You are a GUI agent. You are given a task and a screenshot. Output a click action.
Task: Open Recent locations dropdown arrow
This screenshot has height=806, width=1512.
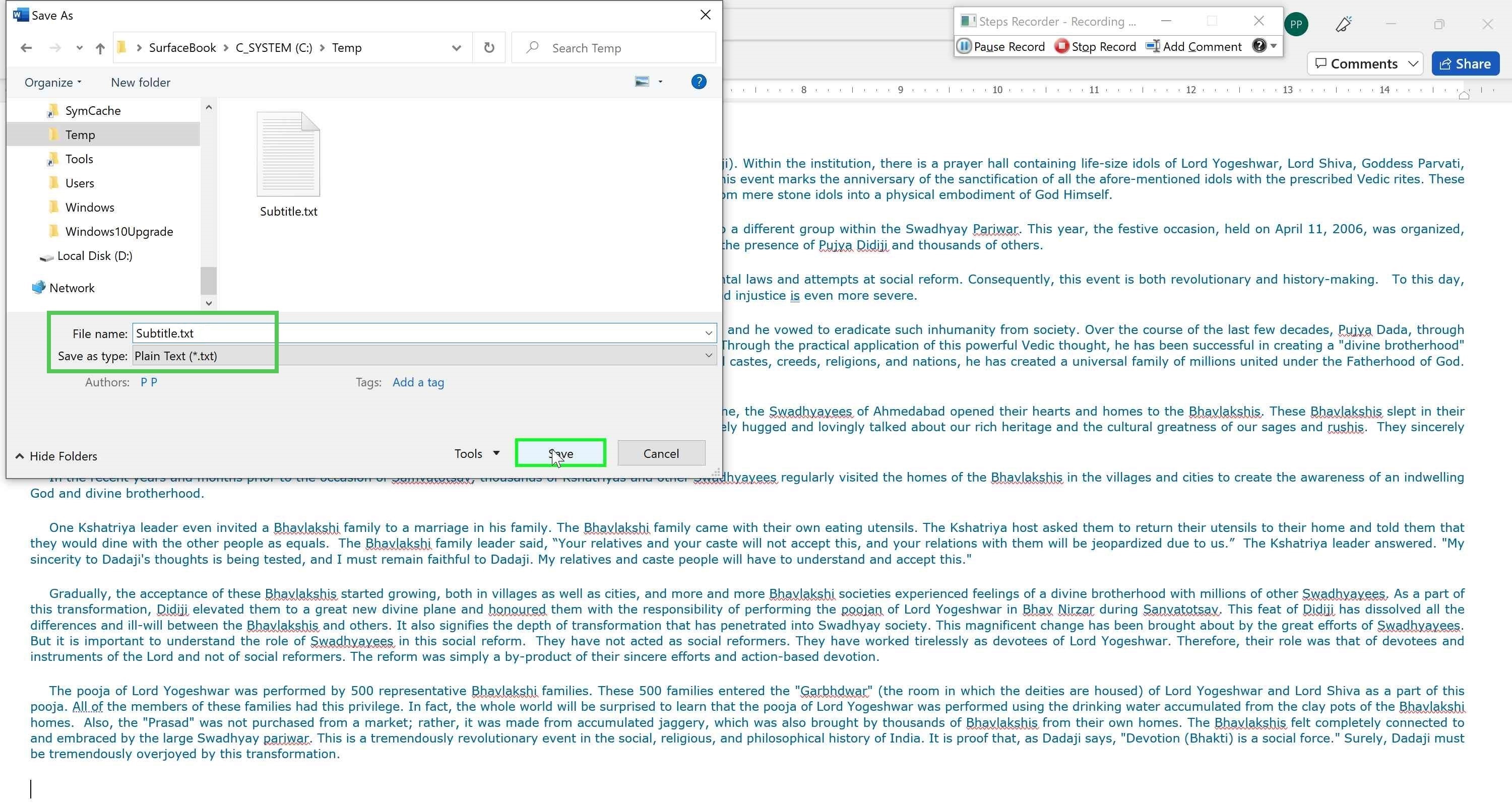[79, 48]
